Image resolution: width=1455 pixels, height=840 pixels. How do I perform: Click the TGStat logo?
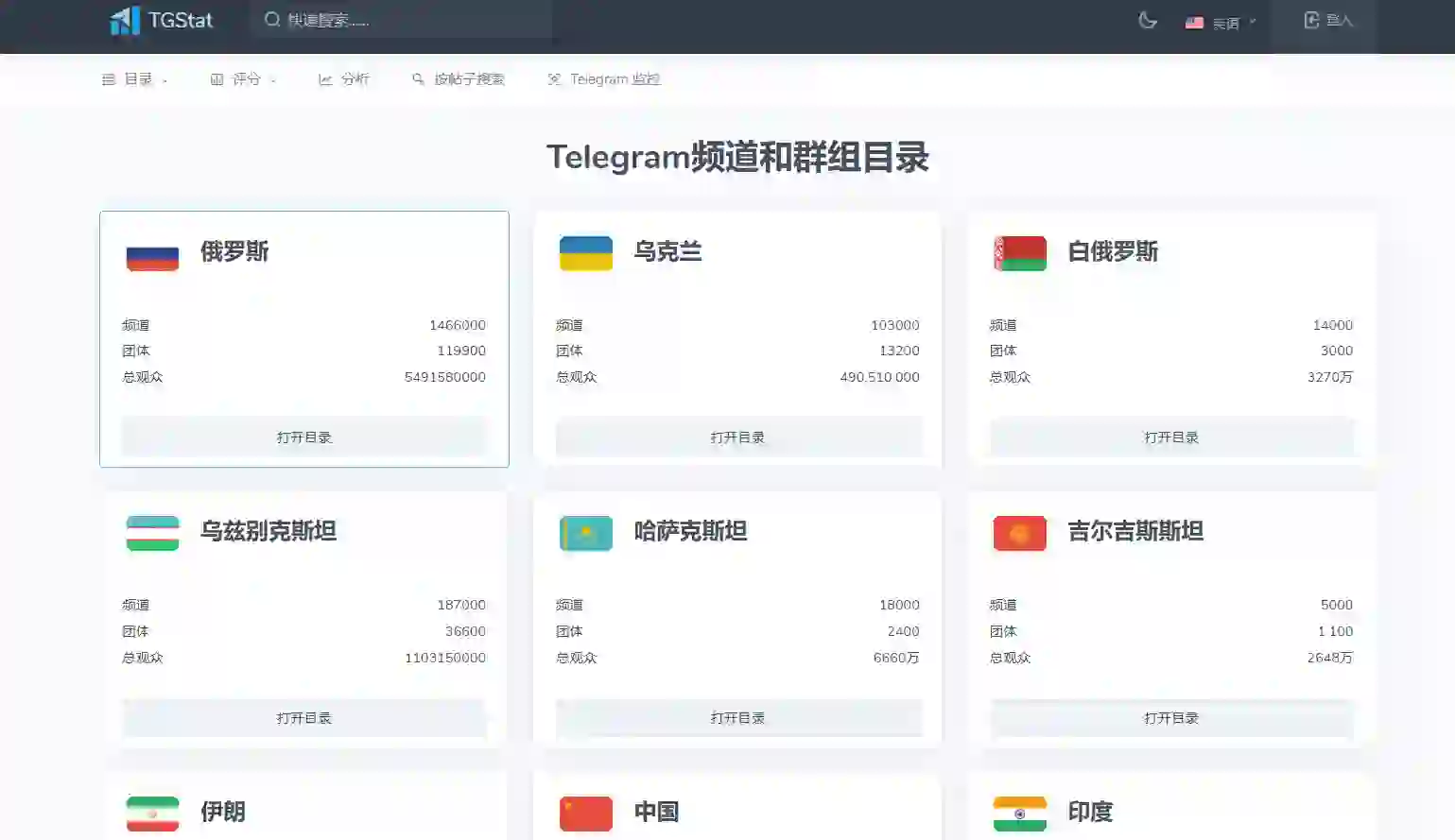(163, 20)
